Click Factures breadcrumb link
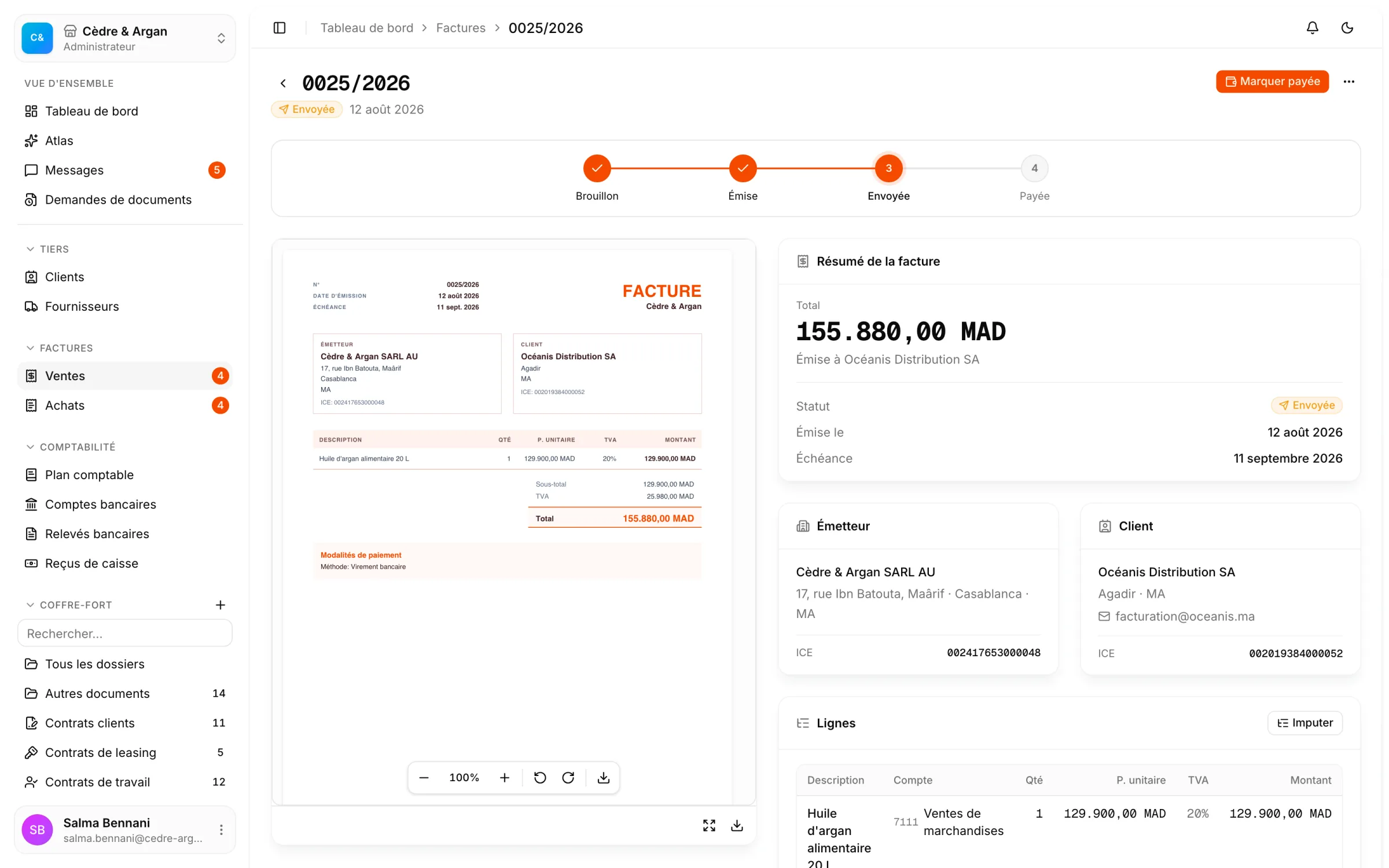Viewport: 1389px width, 868px height. [x=461, y=28]
